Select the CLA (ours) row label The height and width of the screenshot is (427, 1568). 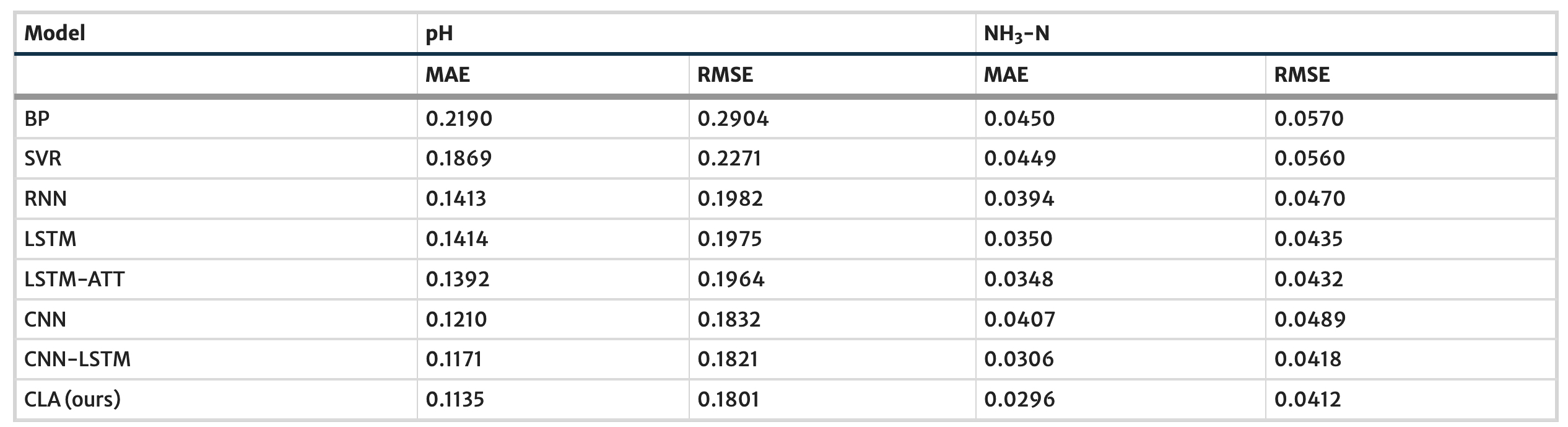point(72,399)
